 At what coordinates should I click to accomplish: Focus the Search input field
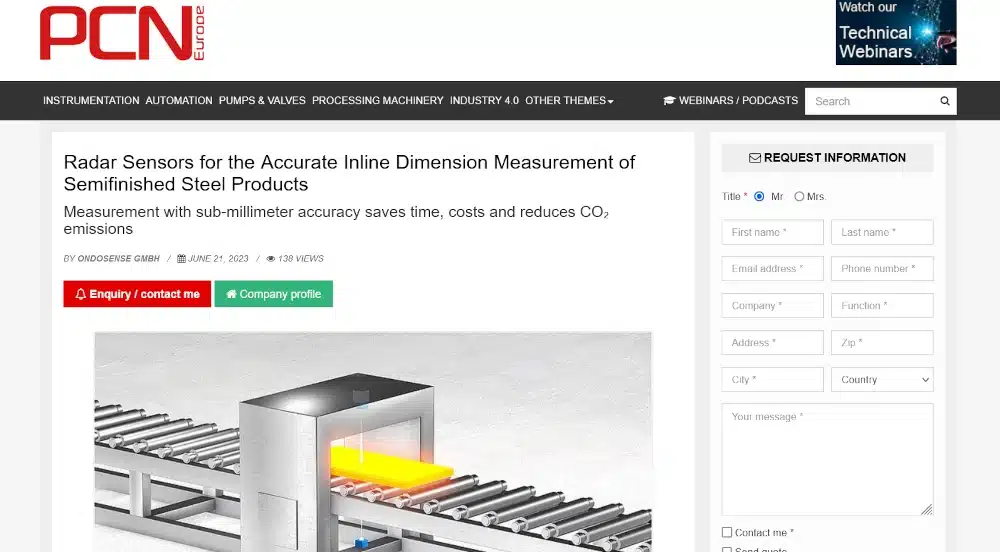(x=871, y=101)
